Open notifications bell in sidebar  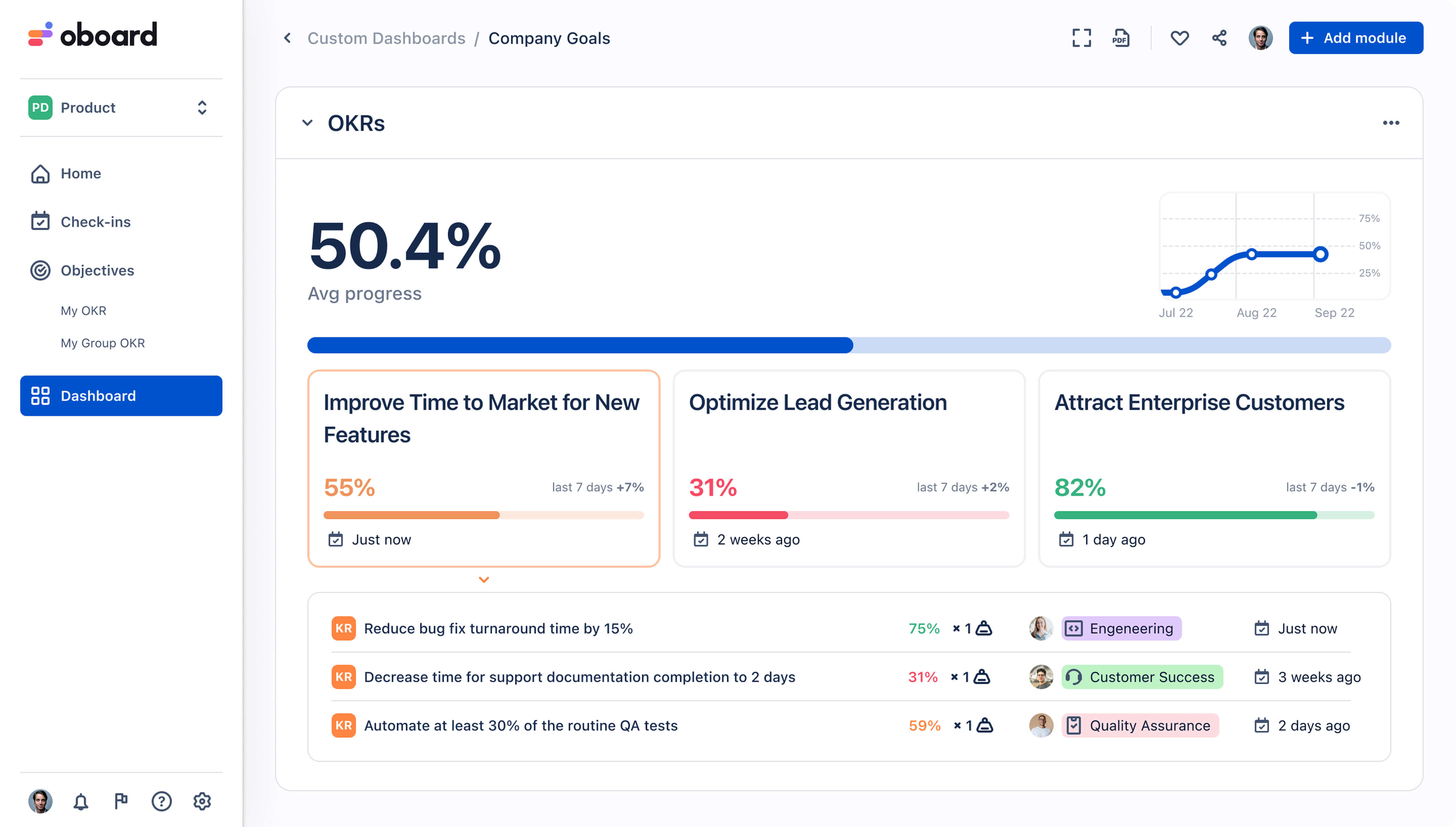81,802
